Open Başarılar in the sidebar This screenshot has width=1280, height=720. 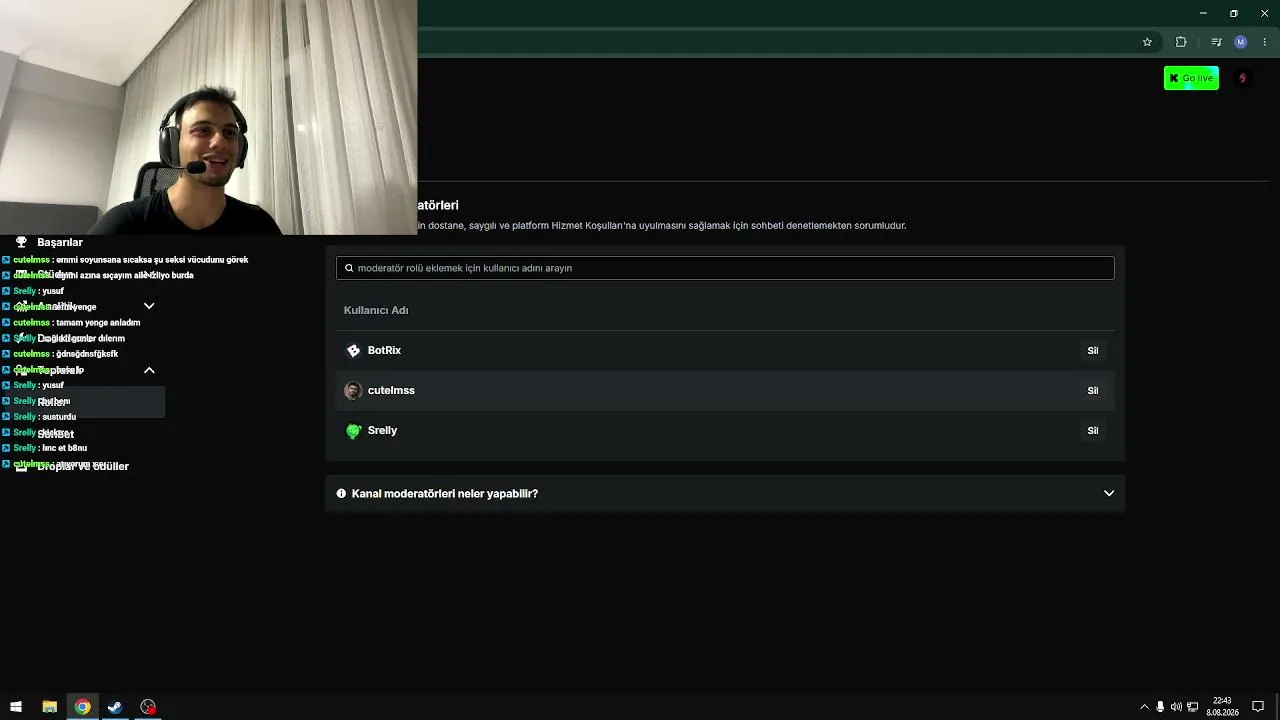60,242
